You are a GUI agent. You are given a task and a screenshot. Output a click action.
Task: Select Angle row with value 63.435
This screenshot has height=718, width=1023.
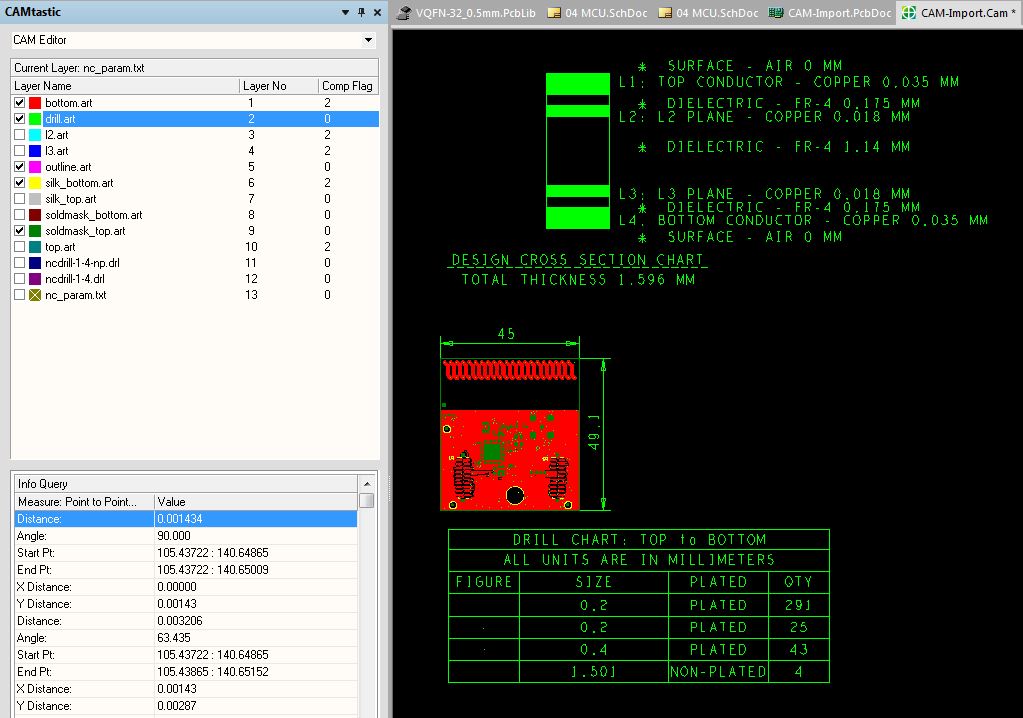click(186, 638)
